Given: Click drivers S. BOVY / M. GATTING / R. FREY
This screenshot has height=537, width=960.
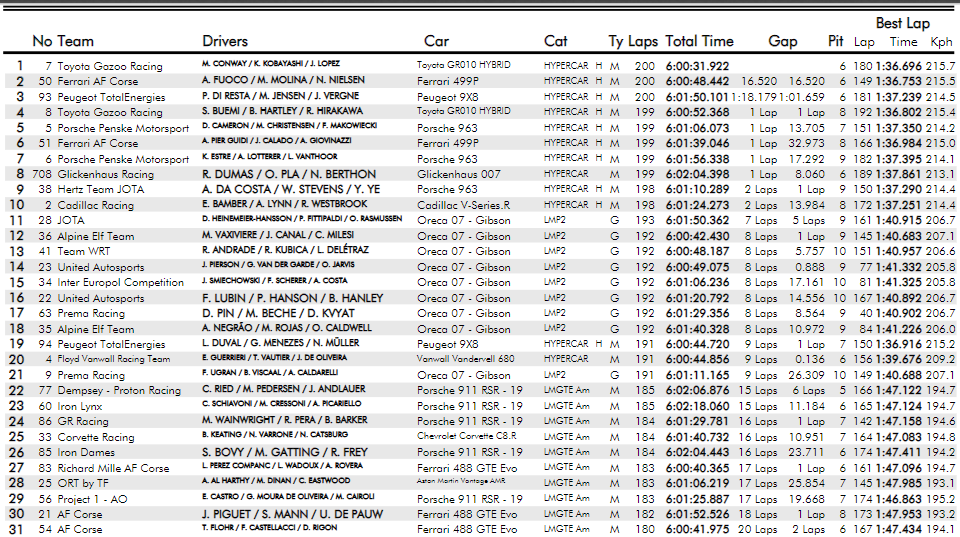Looking at the screenshot, I should point(285,453).
